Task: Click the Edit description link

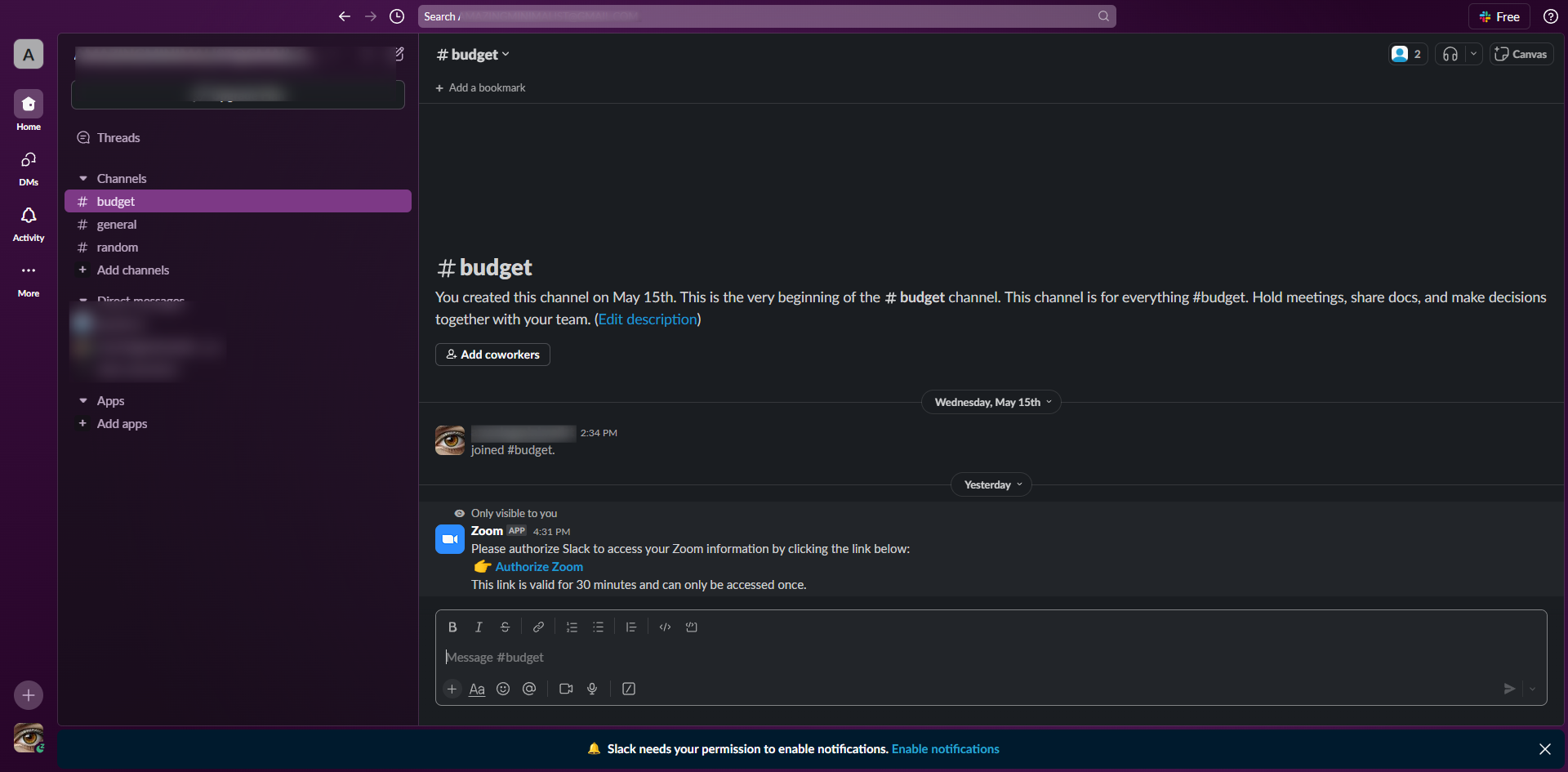Action: tap(648, 319)
